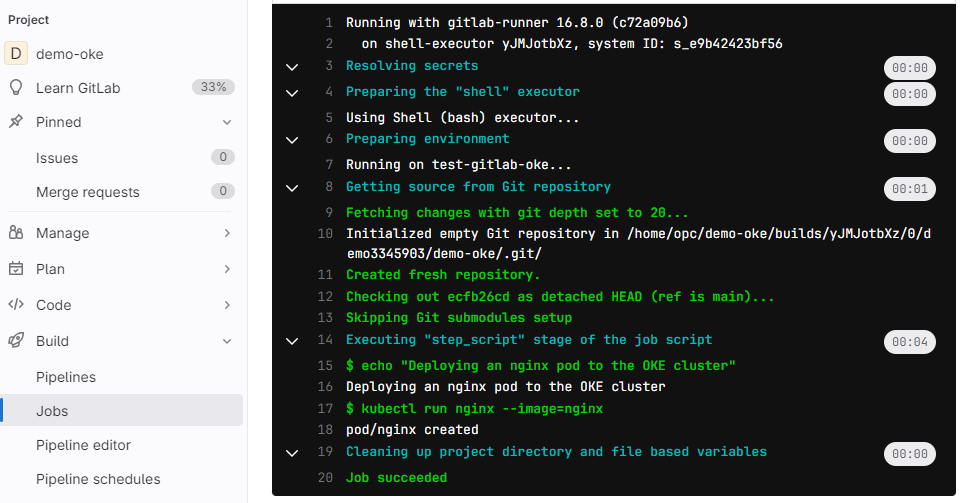Collapse the Build section chevron

click(227, 341)
